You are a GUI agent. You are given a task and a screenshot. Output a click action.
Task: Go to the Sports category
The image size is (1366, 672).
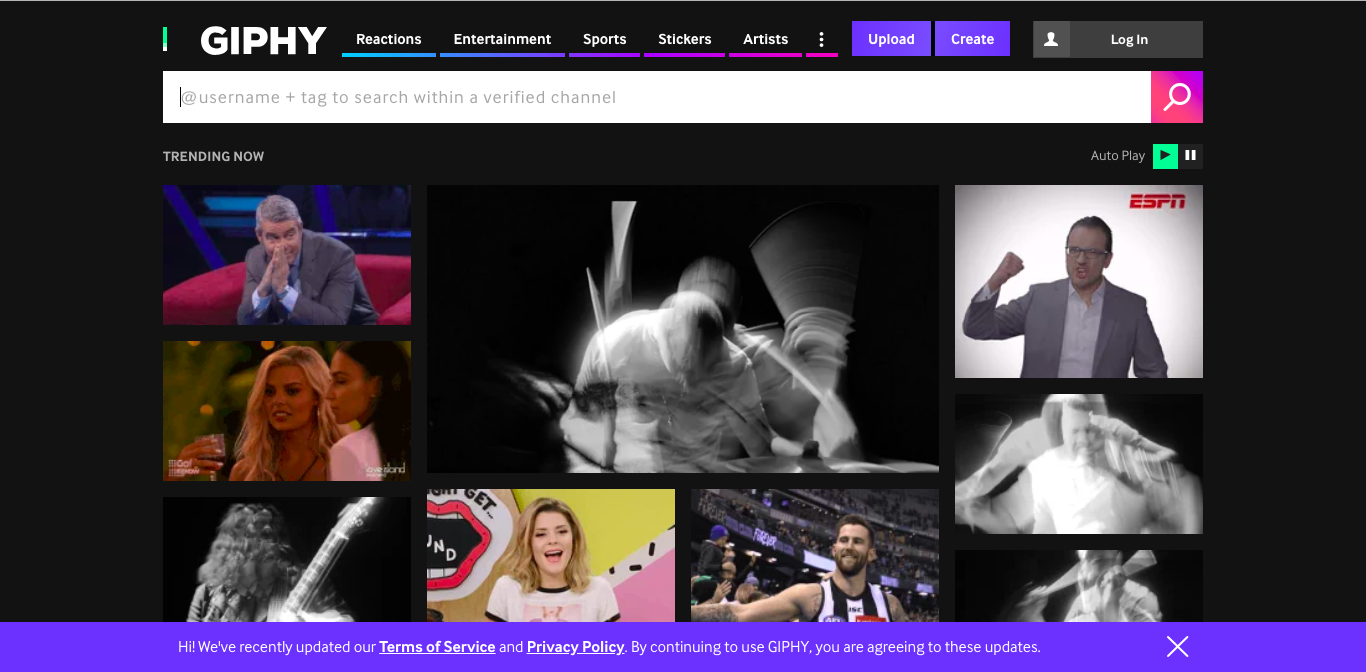[604, 40]
